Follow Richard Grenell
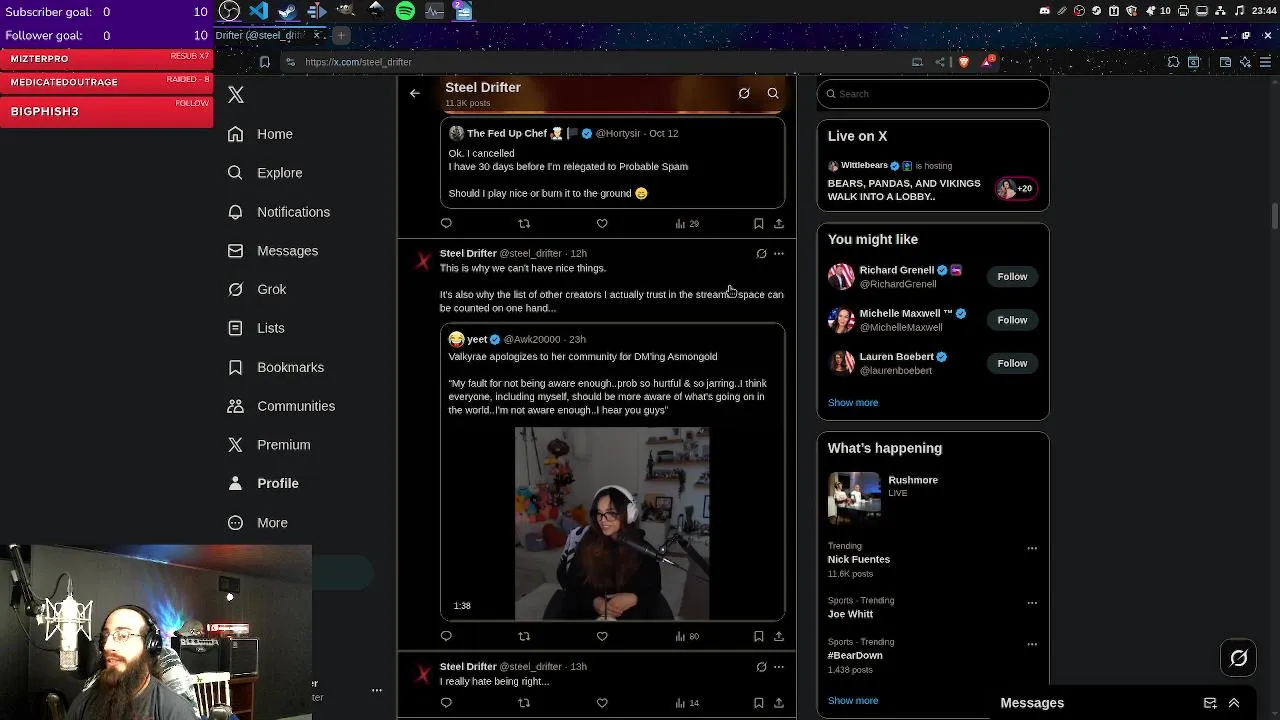Screen dimensions: 1280x720 [1012, 277]
